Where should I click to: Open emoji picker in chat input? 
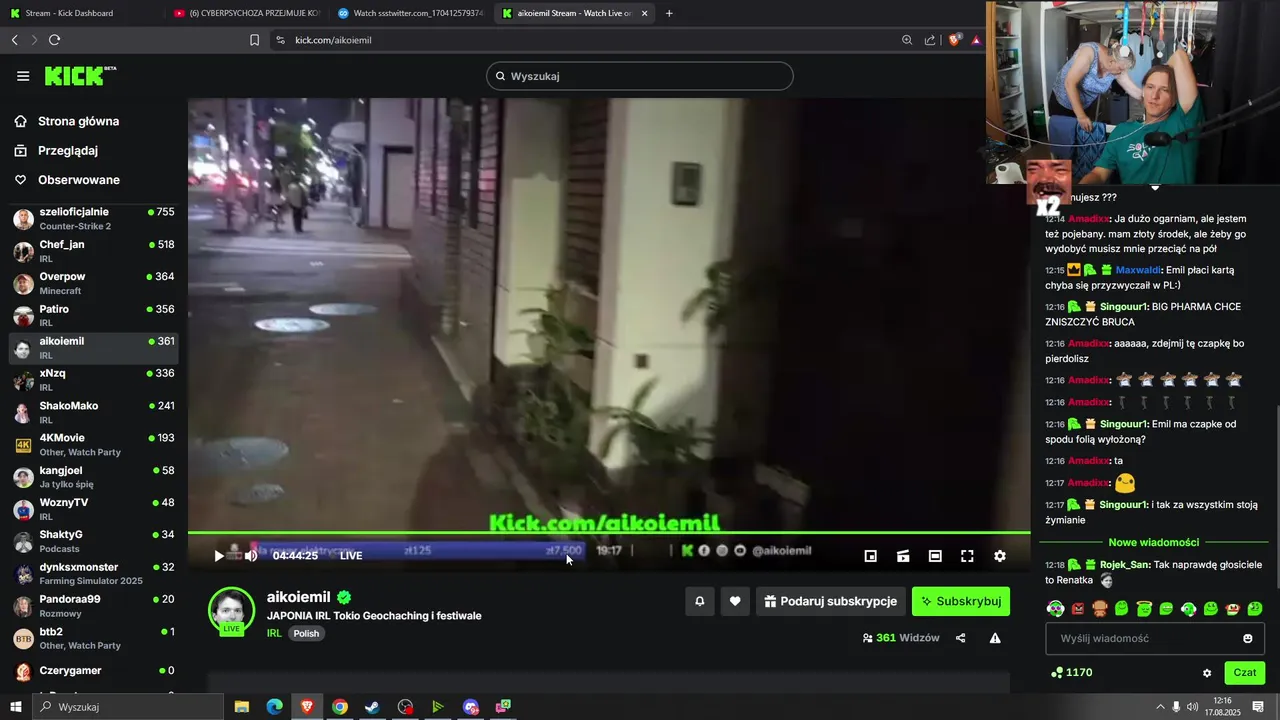[x=1247, y=638]
